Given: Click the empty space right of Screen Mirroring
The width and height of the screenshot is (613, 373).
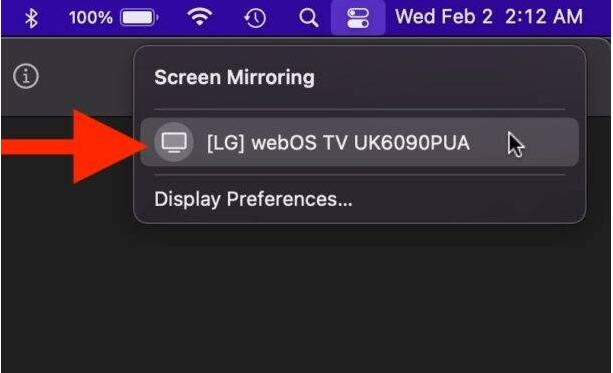Looking at the screenshot, I should (440, 77).
